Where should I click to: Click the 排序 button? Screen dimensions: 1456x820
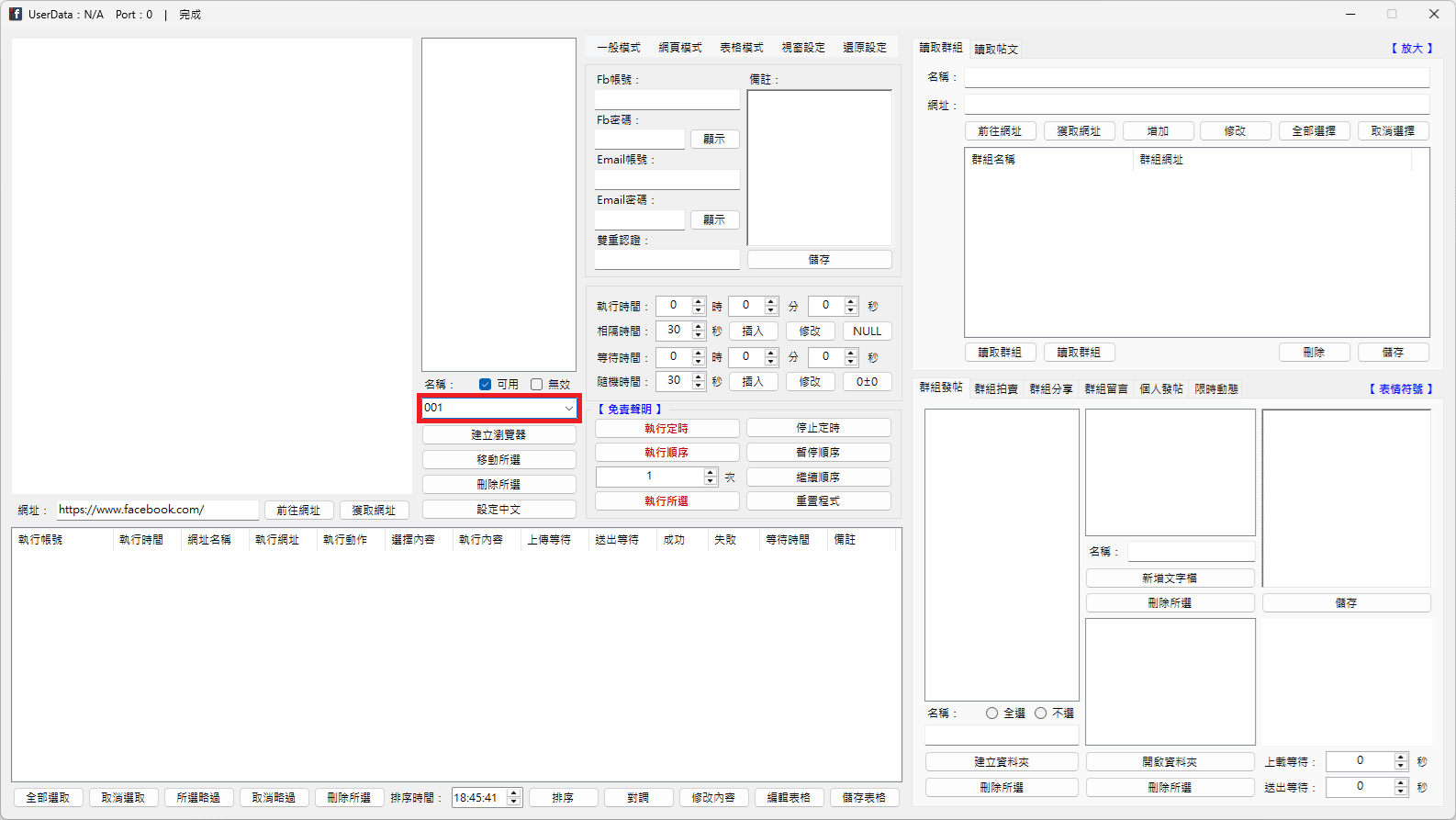563,798
